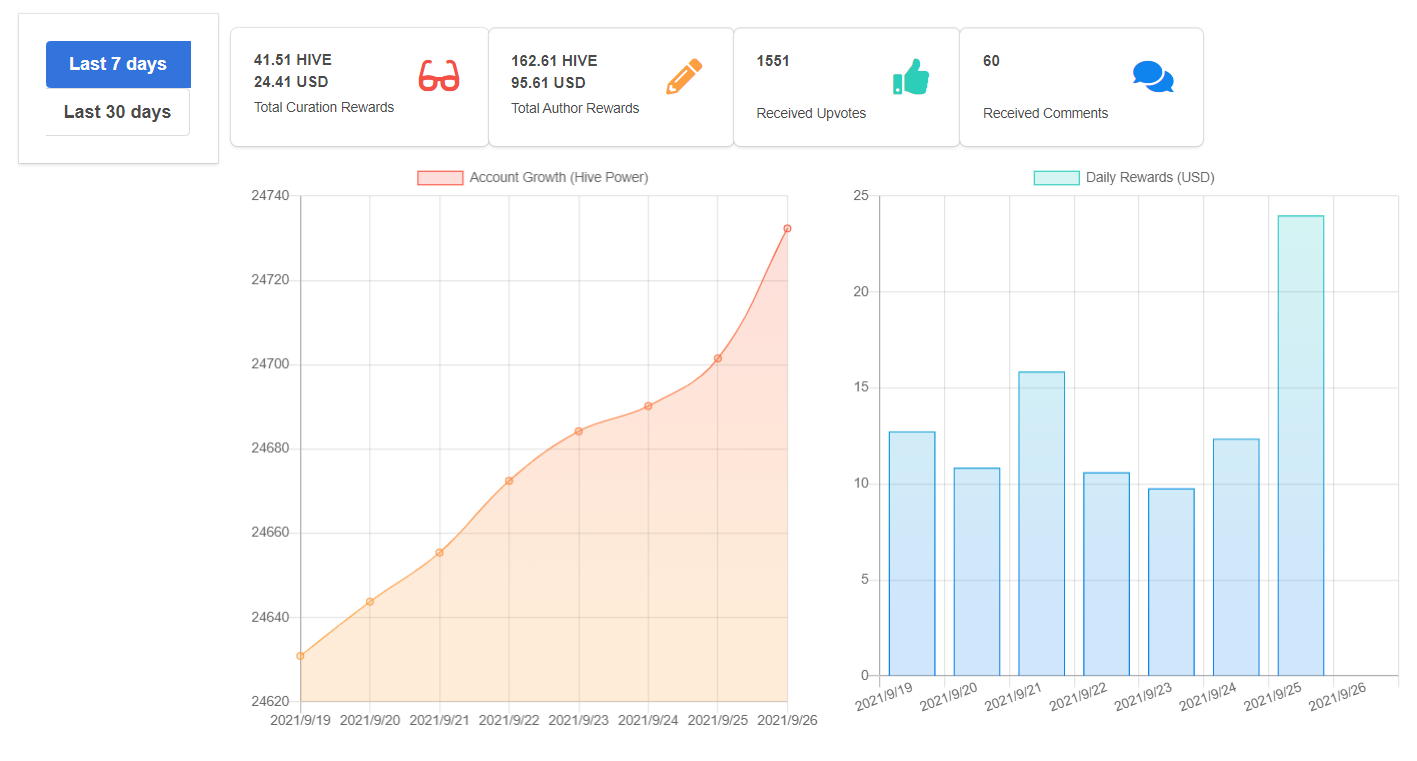
Task: Toggle the Account Growth legend swatch
Action: coord(440,177)
